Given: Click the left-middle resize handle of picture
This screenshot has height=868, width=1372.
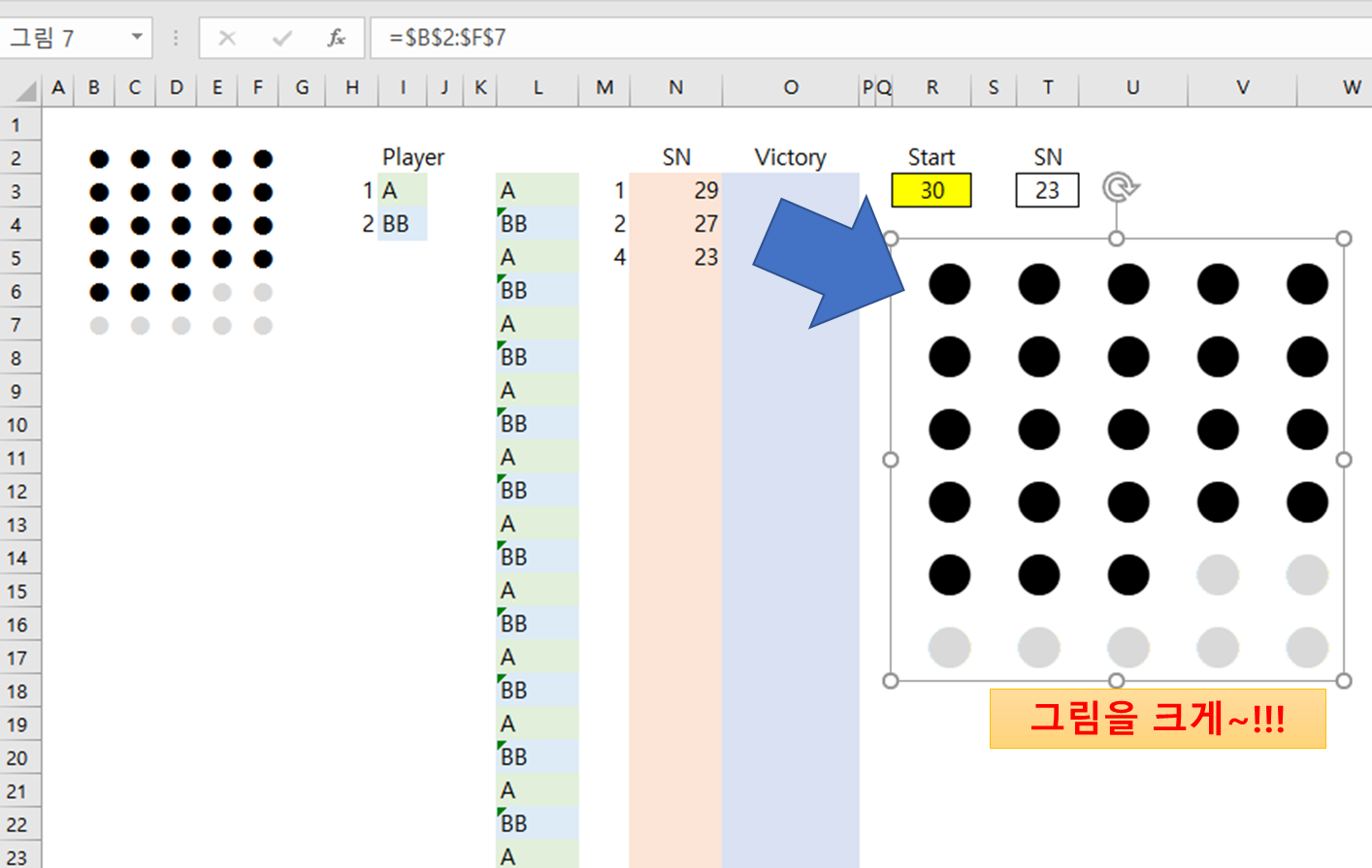Looking at the screenshot, I should [x=891, y=460].
